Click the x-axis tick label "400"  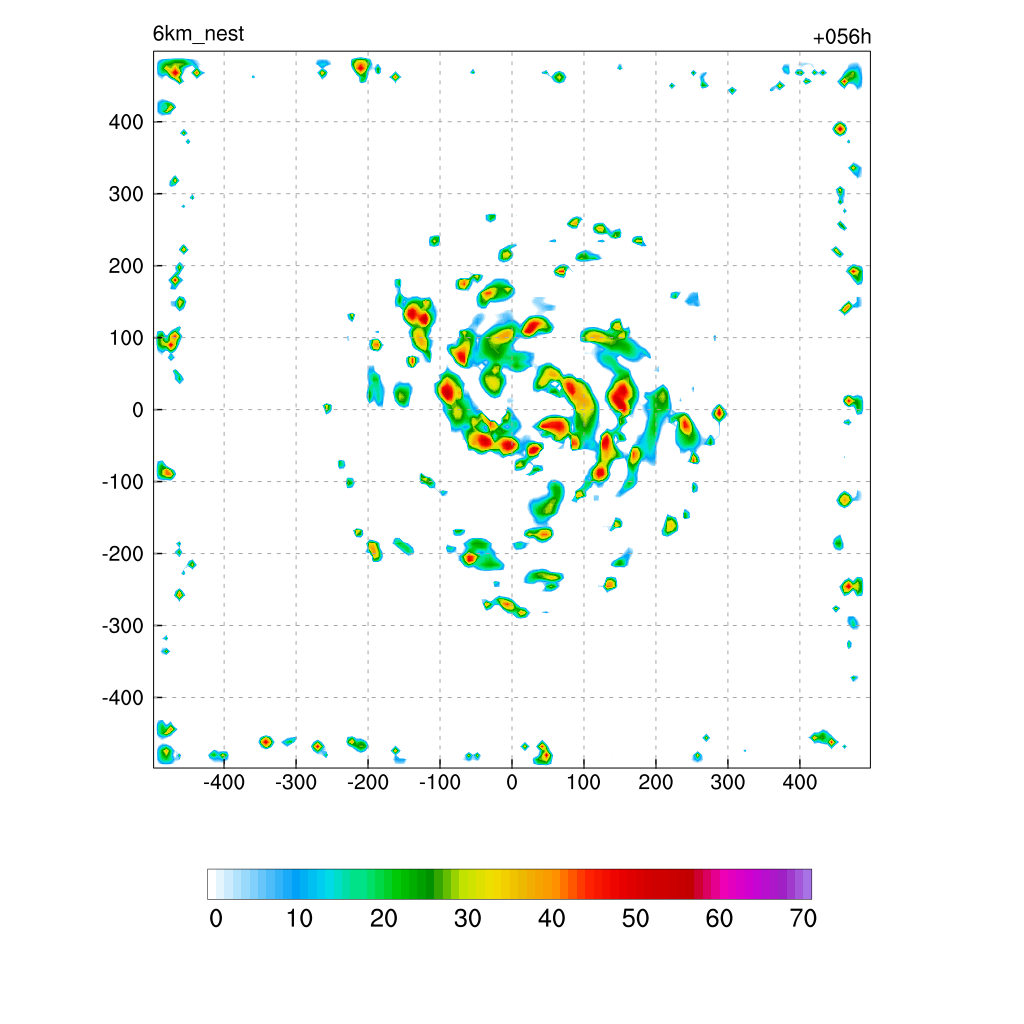coord(799,782)
